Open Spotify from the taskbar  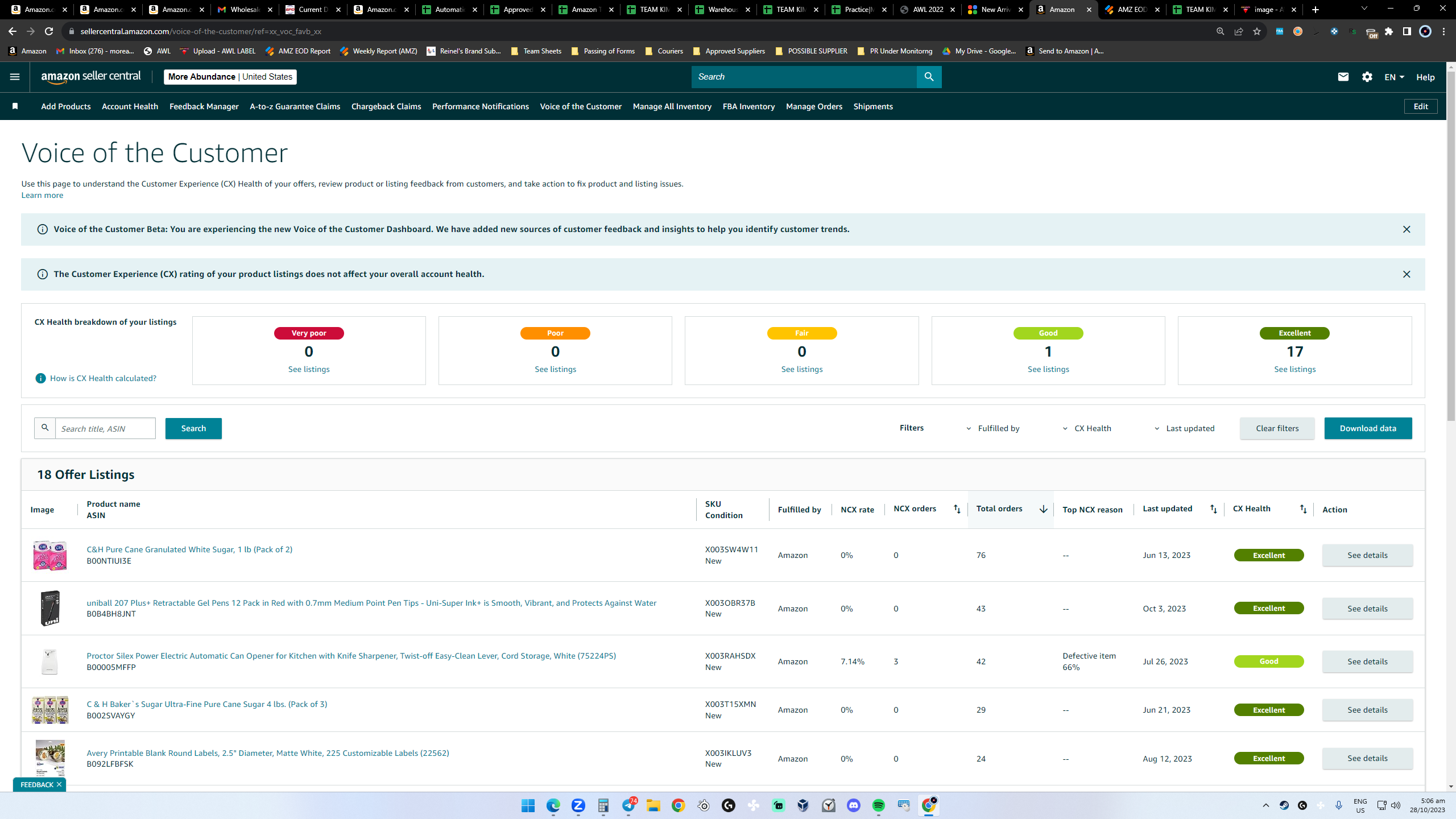coord(878,805)
